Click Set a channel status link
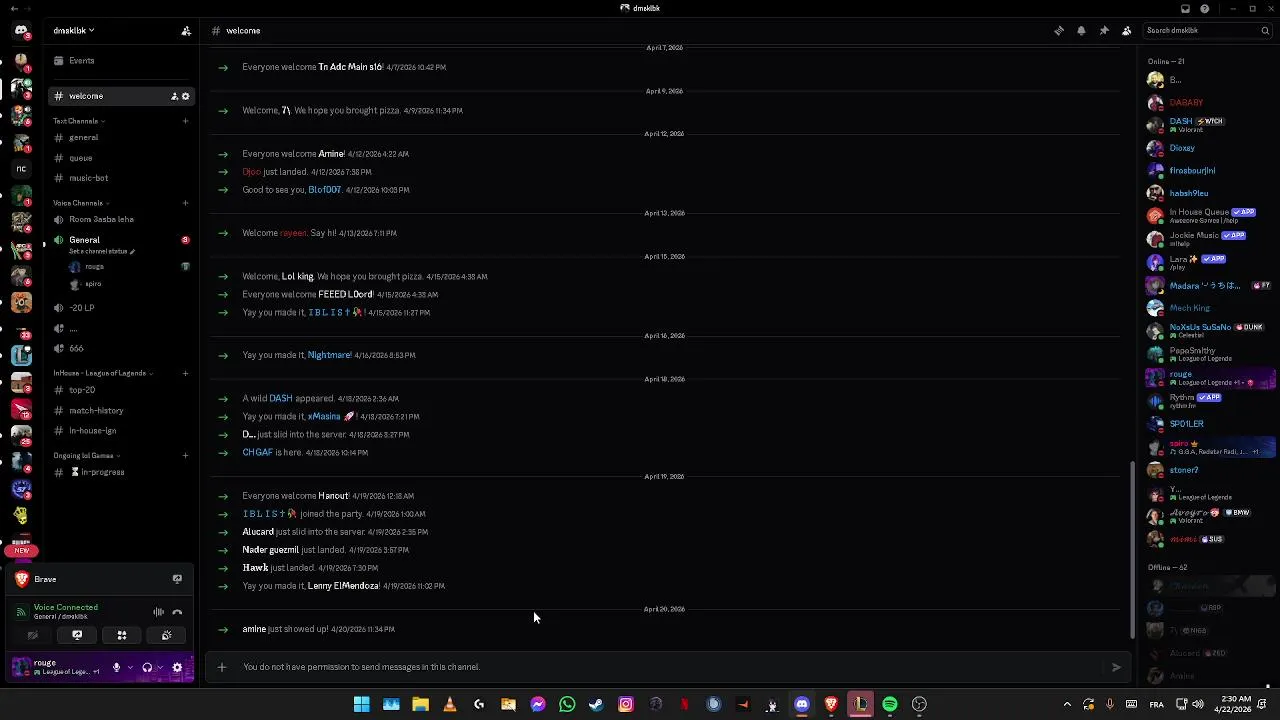Screen dimensions: 1280x720 coord(101,251)
